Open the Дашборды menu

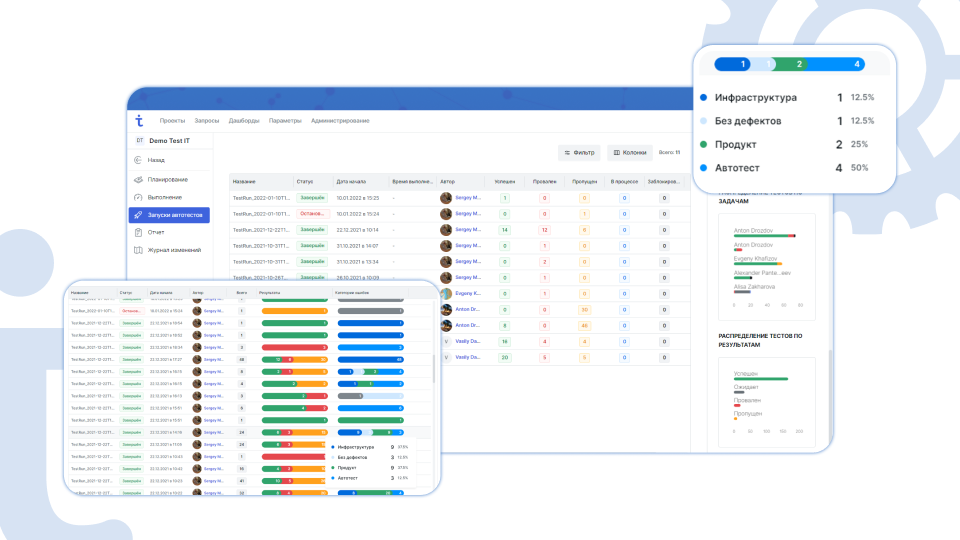coord(244,120)
